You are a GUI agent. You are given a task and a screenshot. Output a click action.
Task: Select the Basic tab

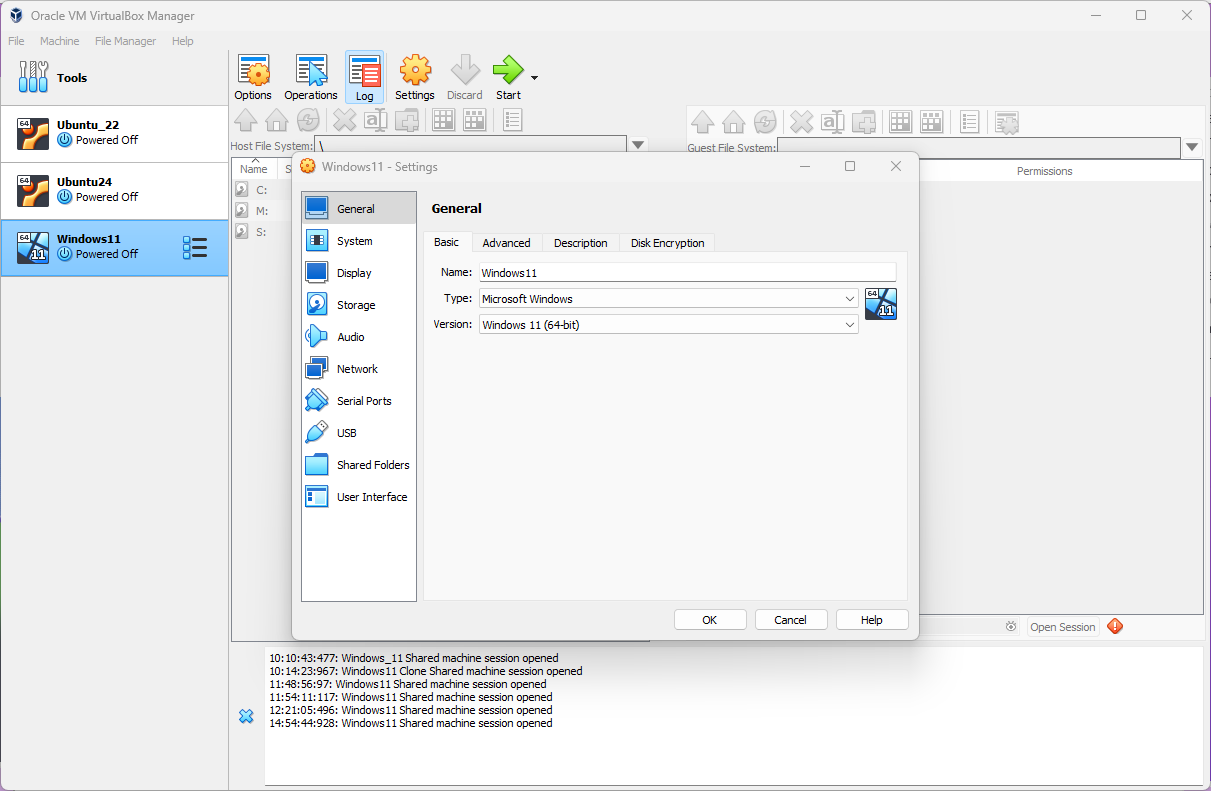tap(446, 242)
